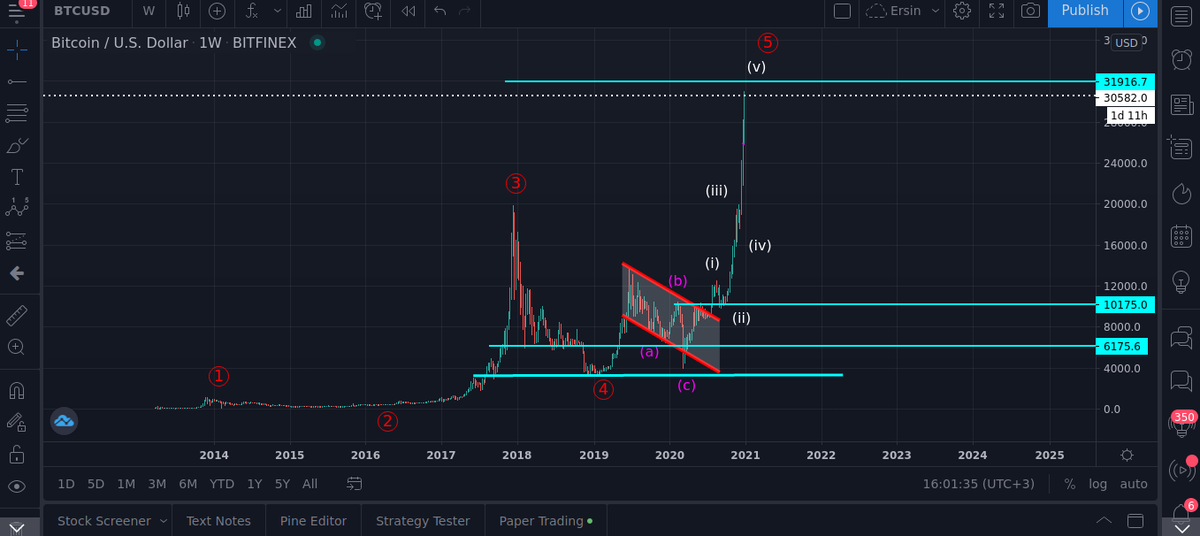Set the chart range to 1M
This screenshot has width=1200, height=536.
pyautogui.click(x=126, y=484)
